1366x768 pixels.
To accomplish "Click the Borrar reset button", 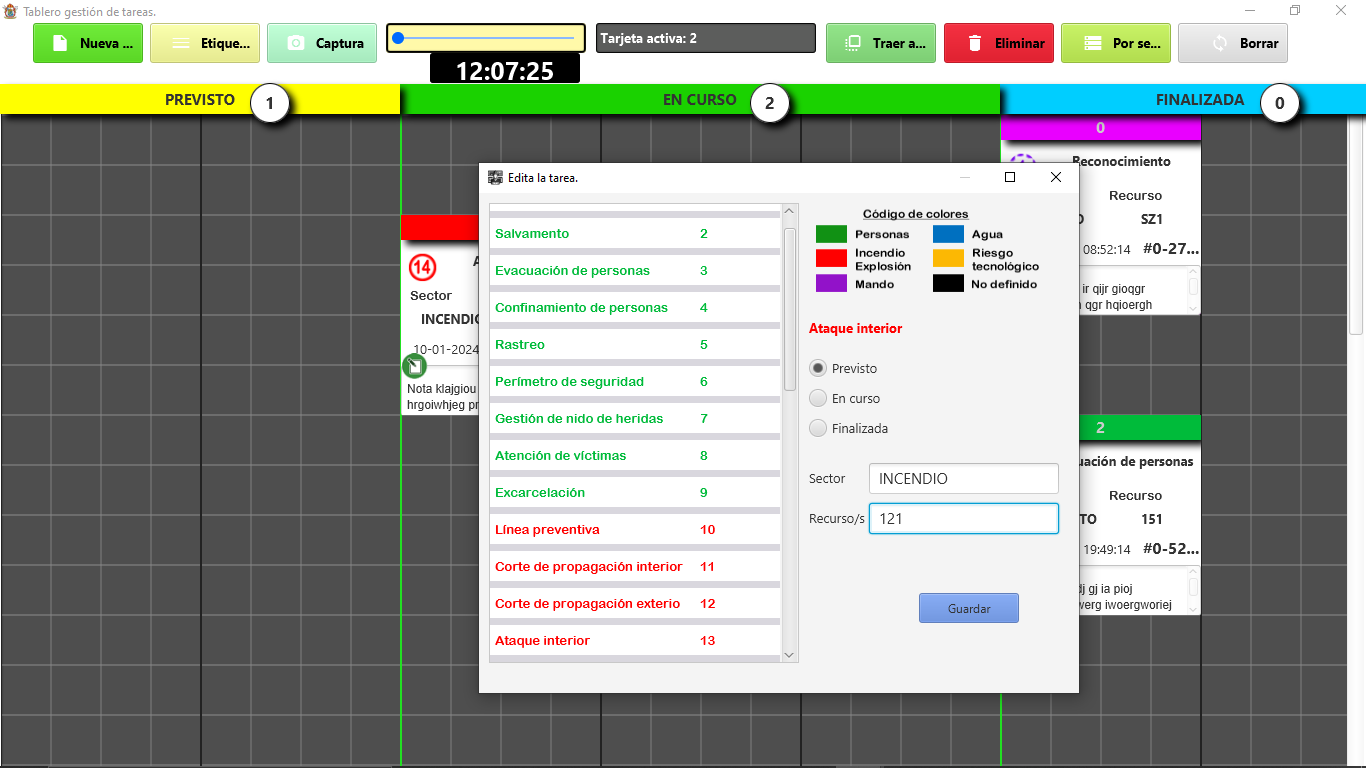I will coord(1233,43).
